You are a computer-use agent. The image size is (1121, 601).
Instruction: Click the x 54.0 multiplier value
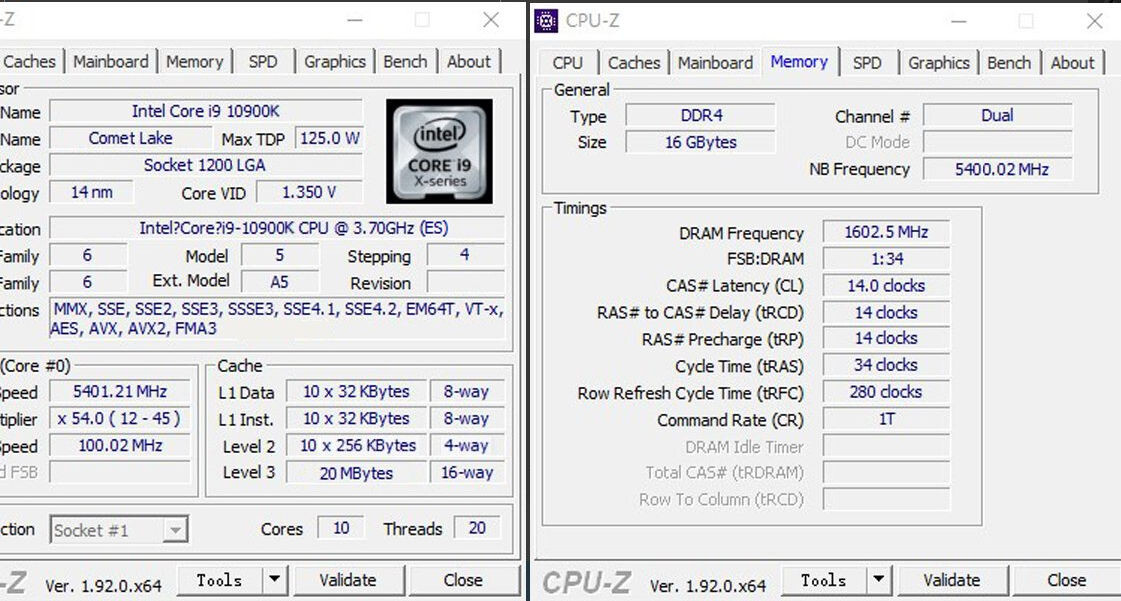click(x=119, y=418)
